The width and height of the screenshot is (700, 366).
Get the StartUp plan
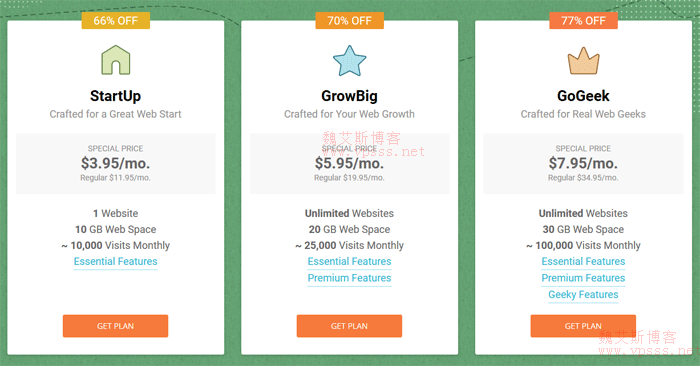click(116, 326)
